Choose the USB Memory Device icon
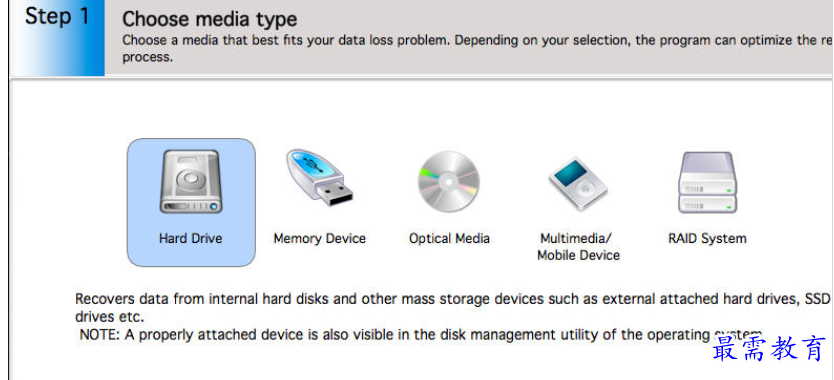Screen dimensions: 834x380 320,178
